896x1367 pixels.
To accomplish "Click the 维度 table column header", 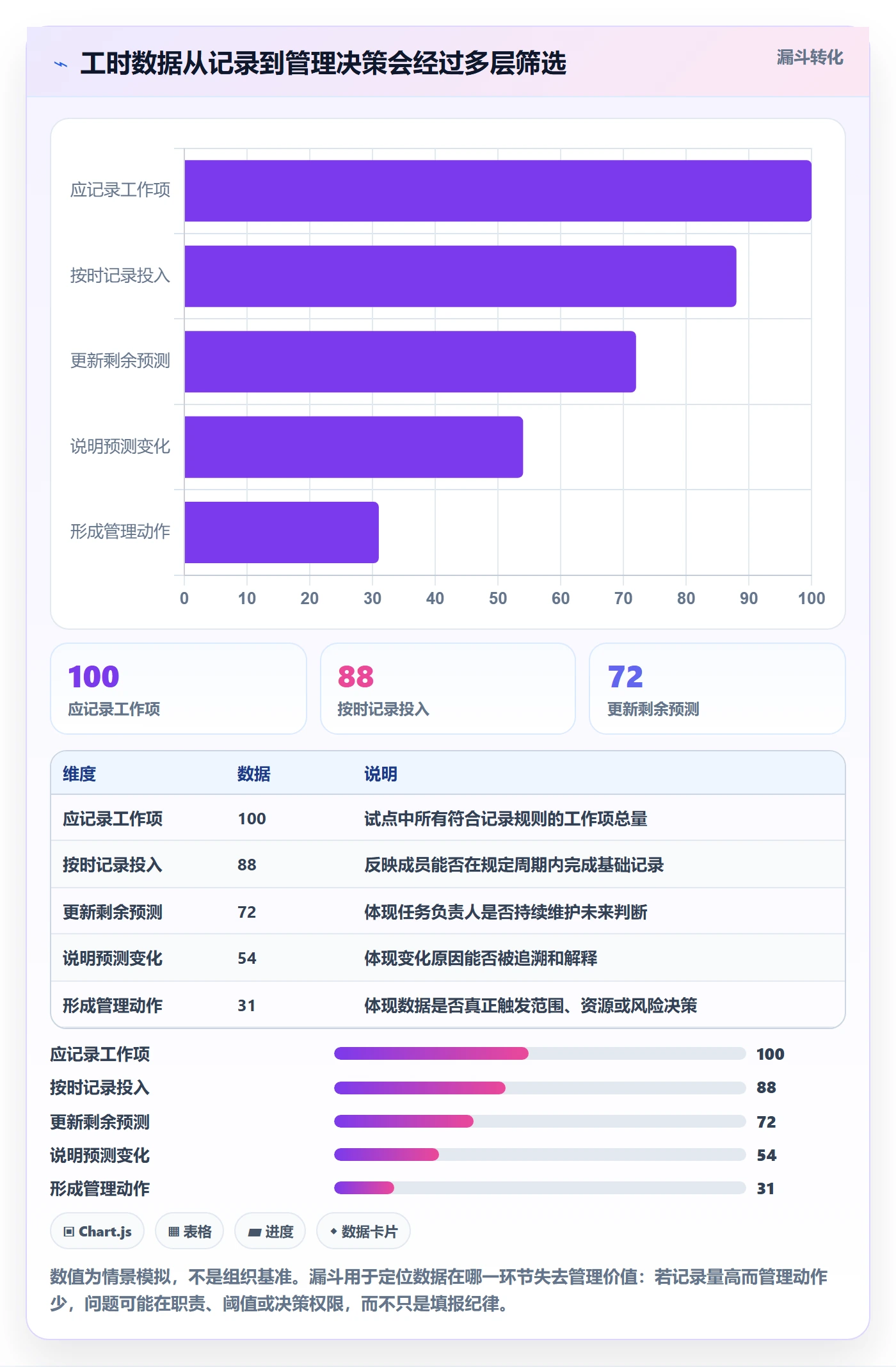I will click(x=79, y=774).
